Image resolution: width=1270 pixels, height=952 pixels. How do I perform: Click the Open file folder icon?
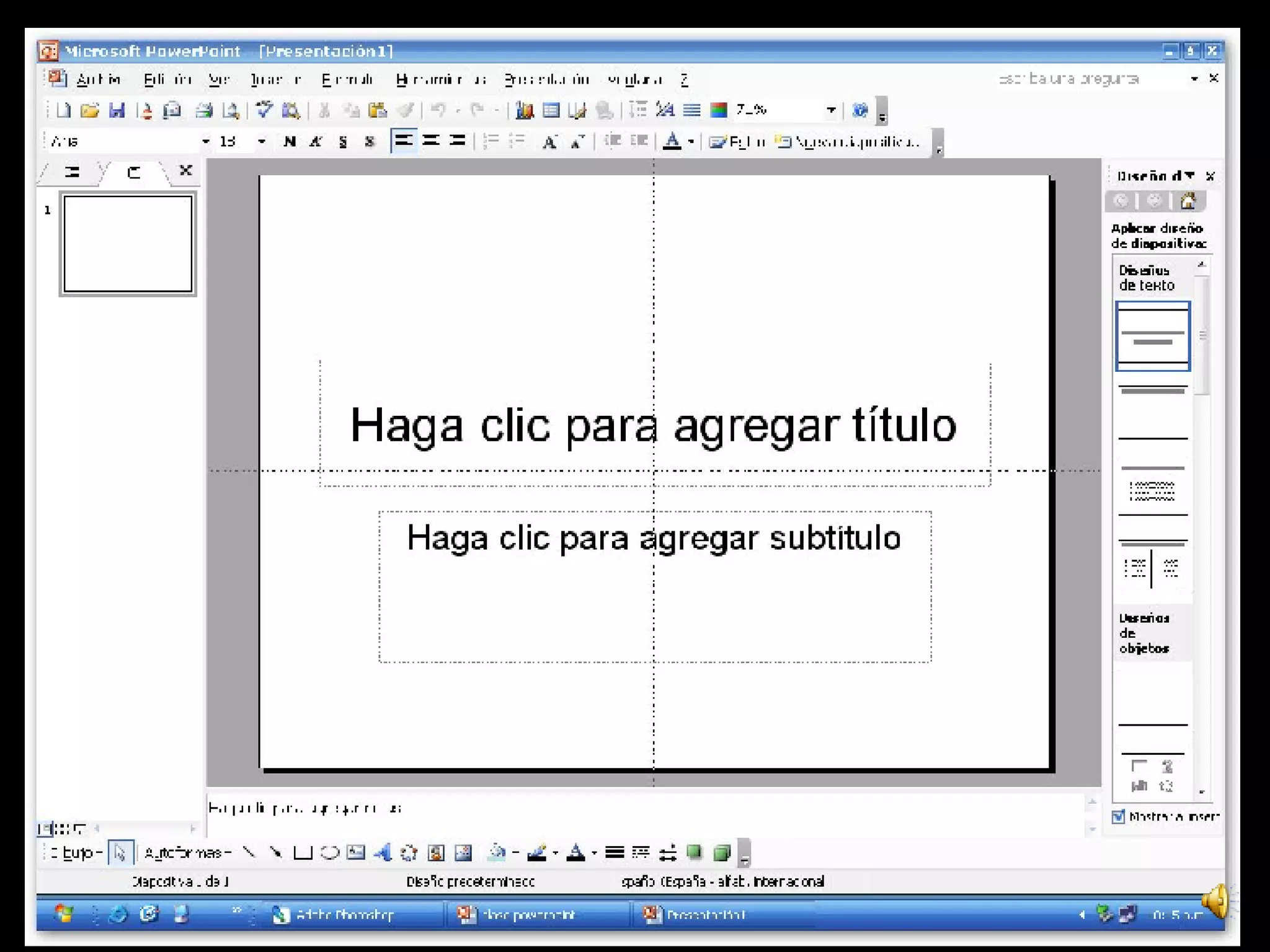click(x=89, y=110)
